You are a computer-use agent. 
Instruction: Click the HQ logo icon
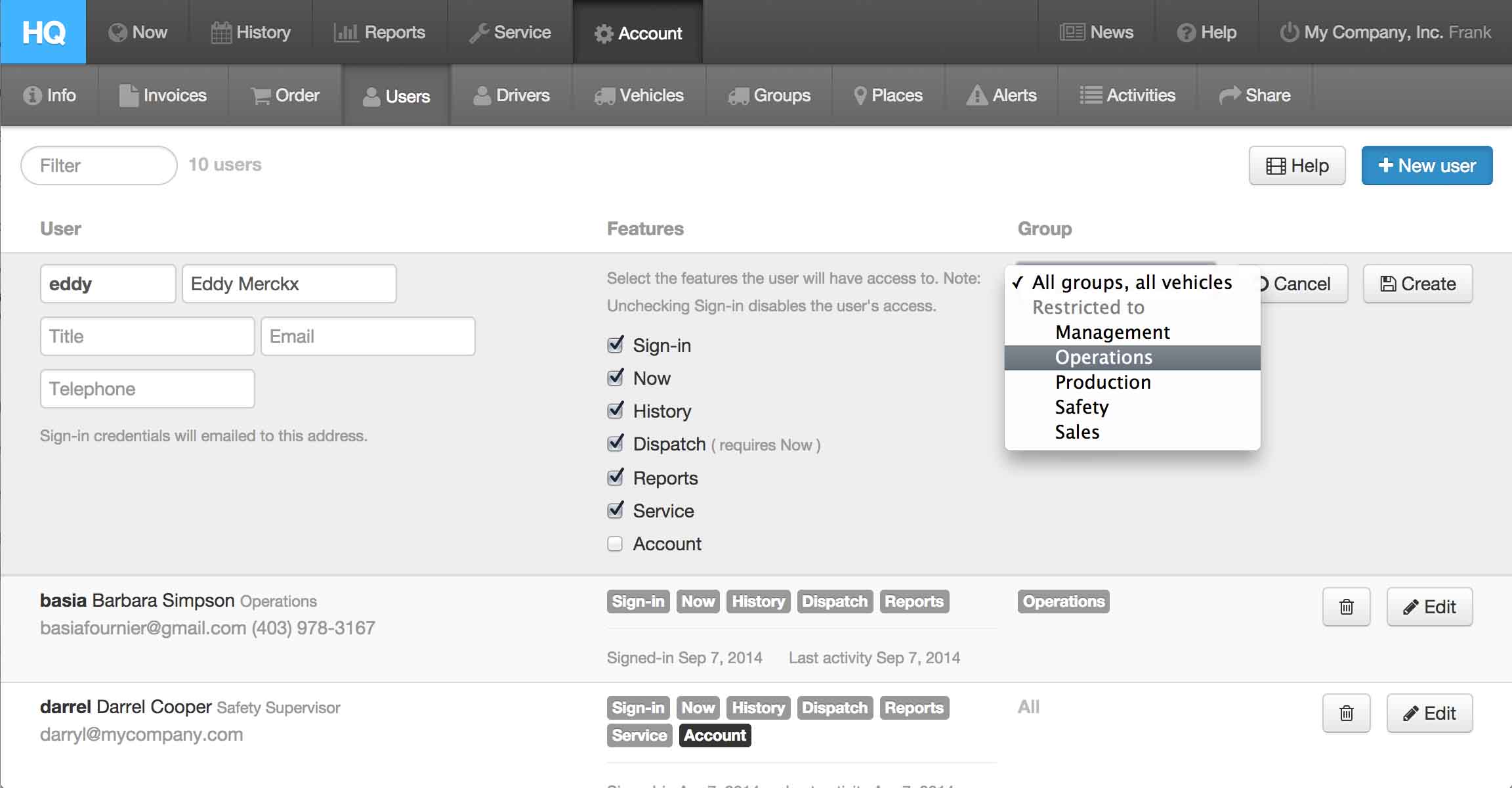pos(43,32)
